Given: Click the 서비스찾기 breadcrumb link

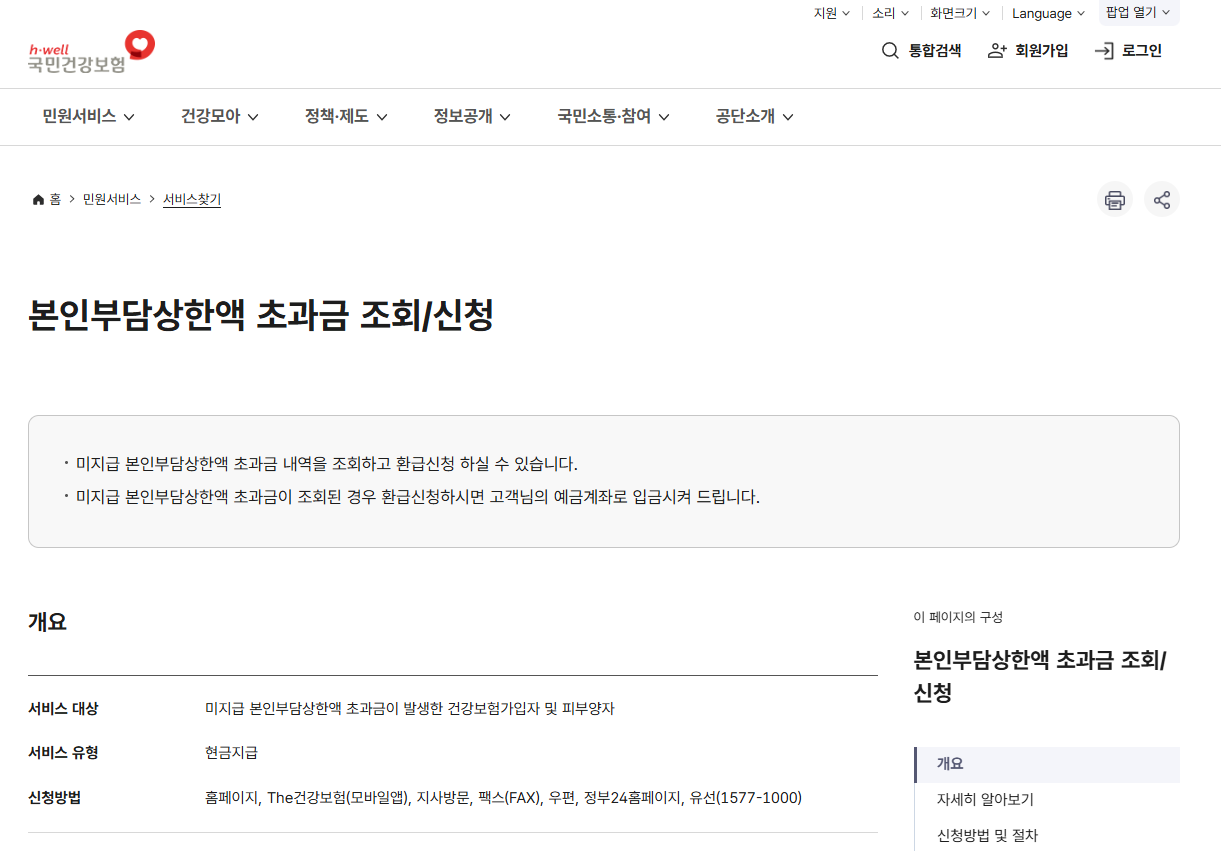Looking at the screenshot, I should 191,199.
